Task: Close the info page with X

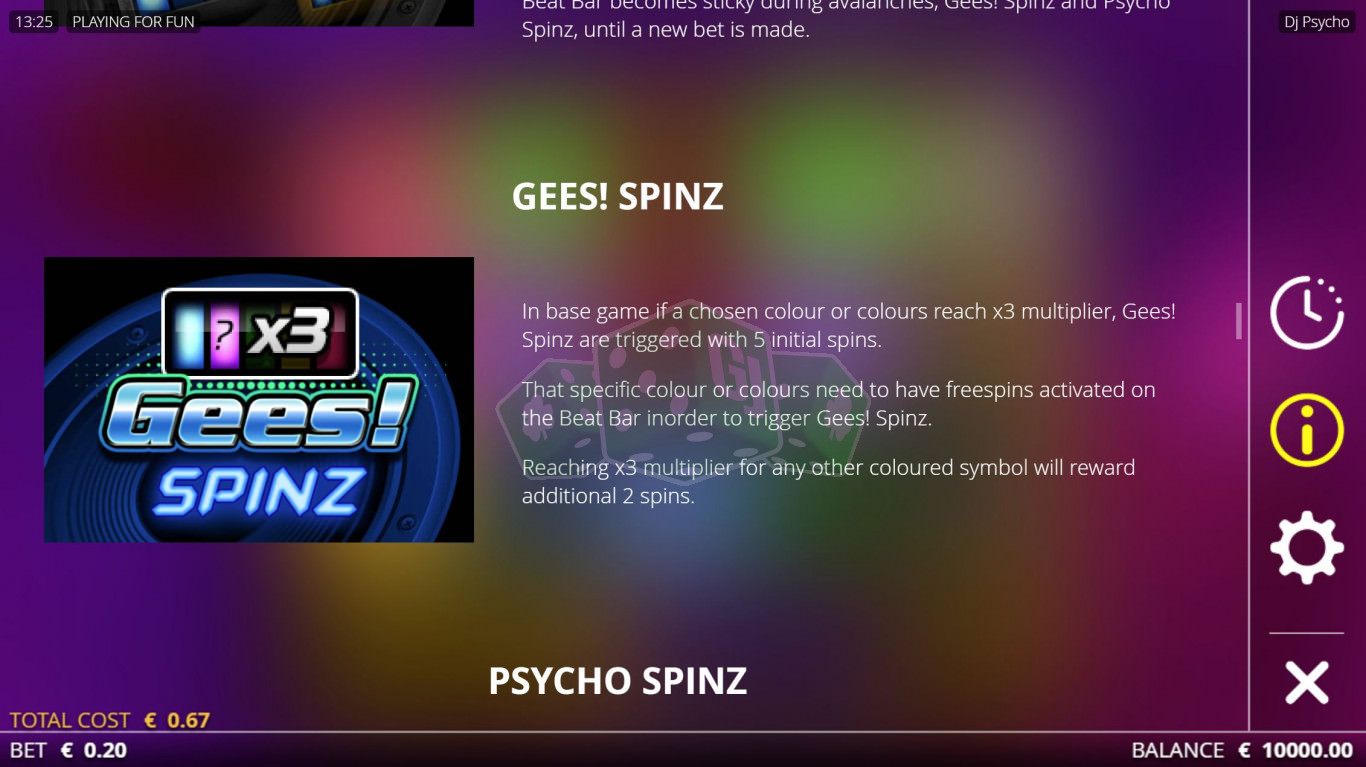Action: (x=1307, y=683)
